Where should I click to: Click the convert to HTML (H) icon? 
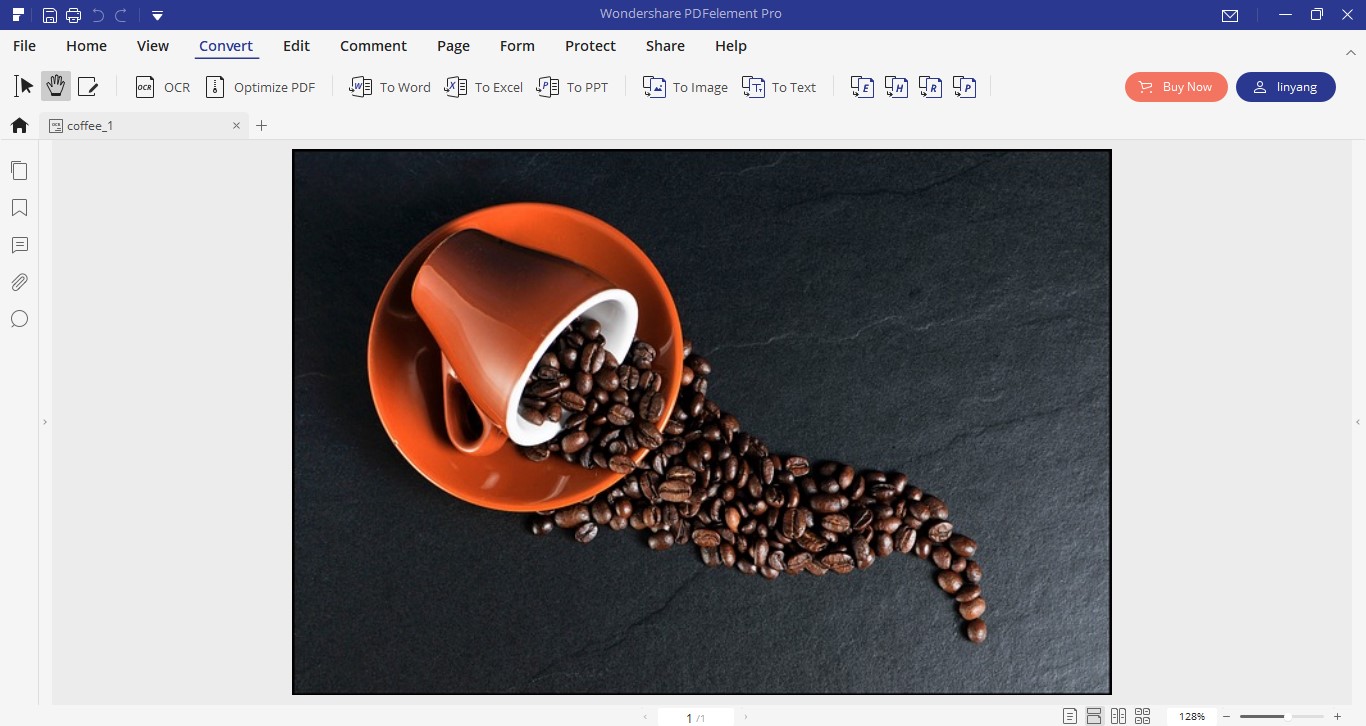click(x=896, y=87)
